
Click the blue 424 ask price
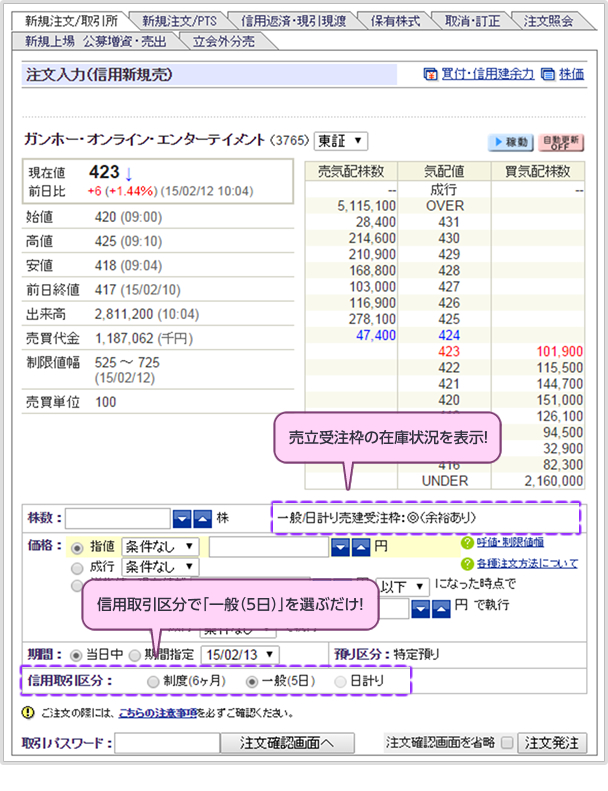click(x=449, y=335)
